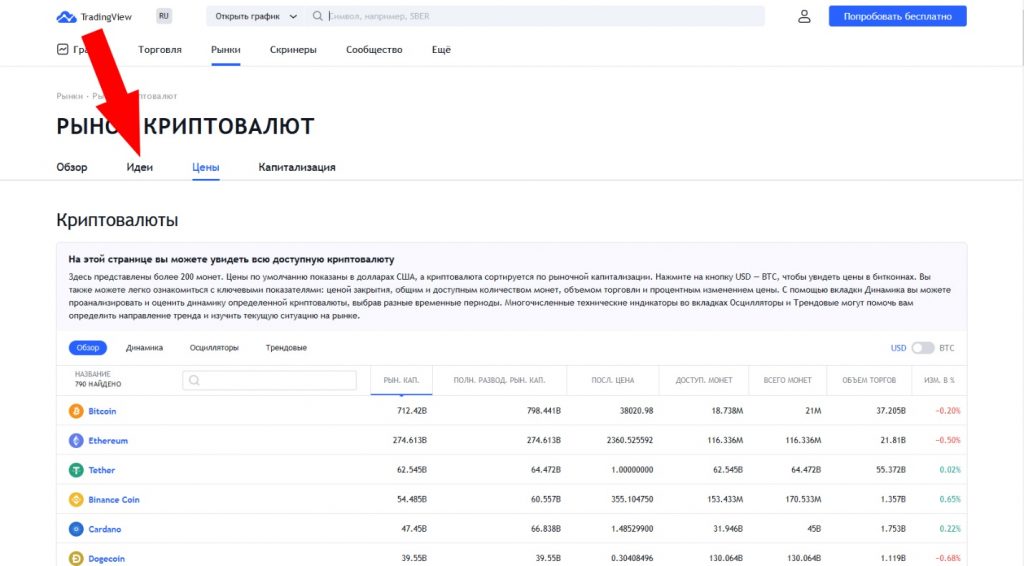Select the Цены tab
This screenshot has height=566, width=1024.
[206, 167]
